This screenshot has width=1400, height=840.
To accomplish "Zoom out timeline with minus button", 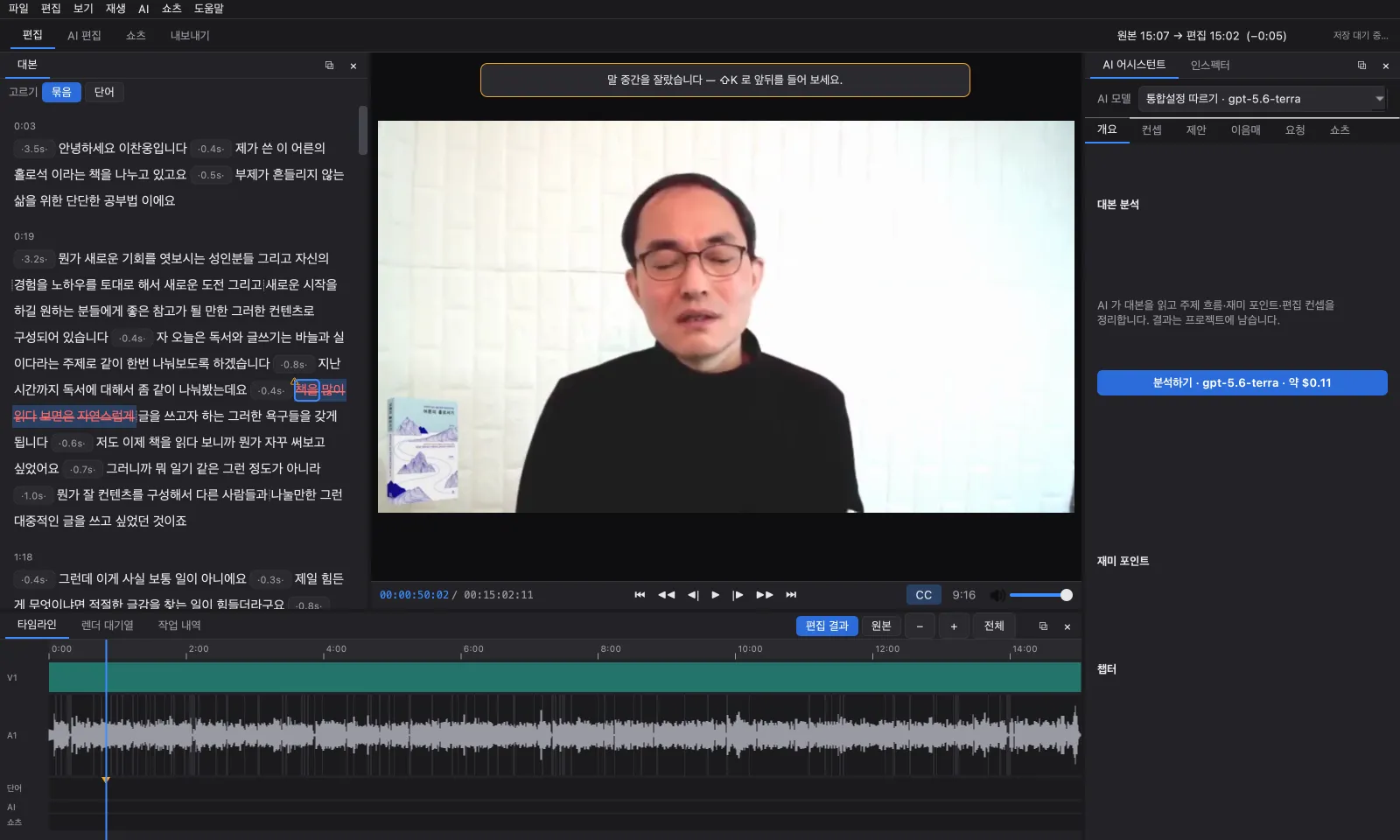I will pos(920,626).
